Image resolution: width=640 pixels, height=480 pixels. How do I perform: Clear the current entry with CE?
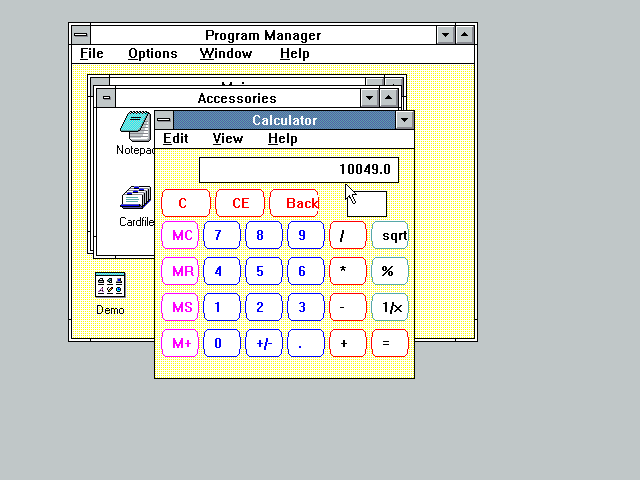tap(240, 203)
